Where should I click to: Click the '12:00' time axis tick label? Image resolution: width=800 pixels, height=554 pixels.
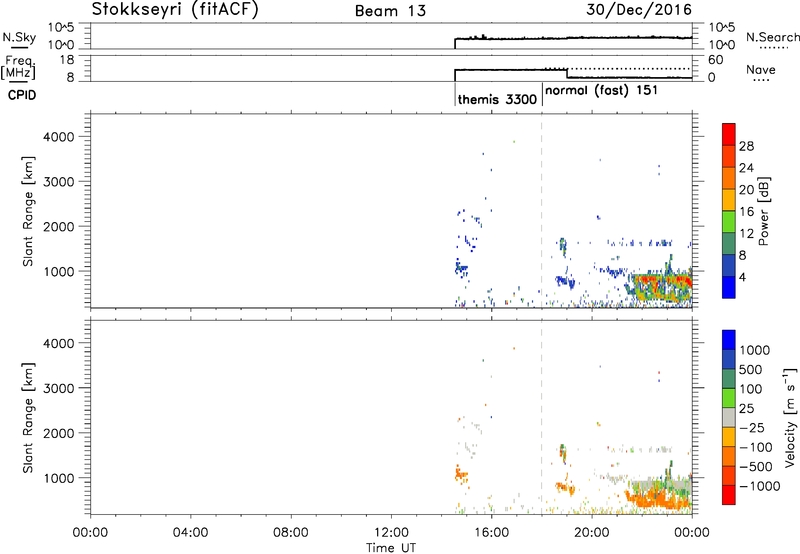[x=391, y=533]
